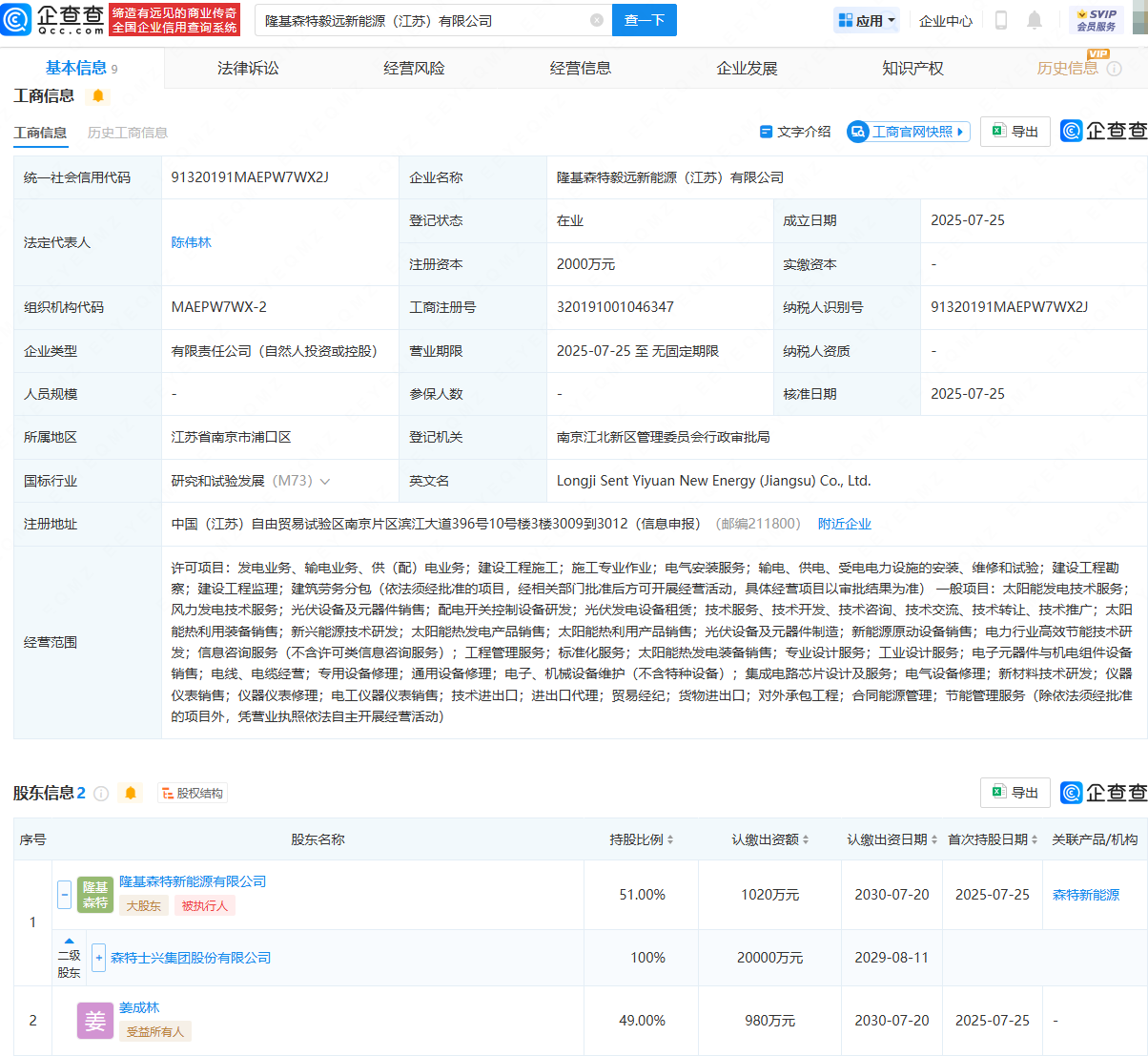The image size is (1148, 1056).
Task: Open 工商官网快照 snapshot button
Action: pos(908,132)
